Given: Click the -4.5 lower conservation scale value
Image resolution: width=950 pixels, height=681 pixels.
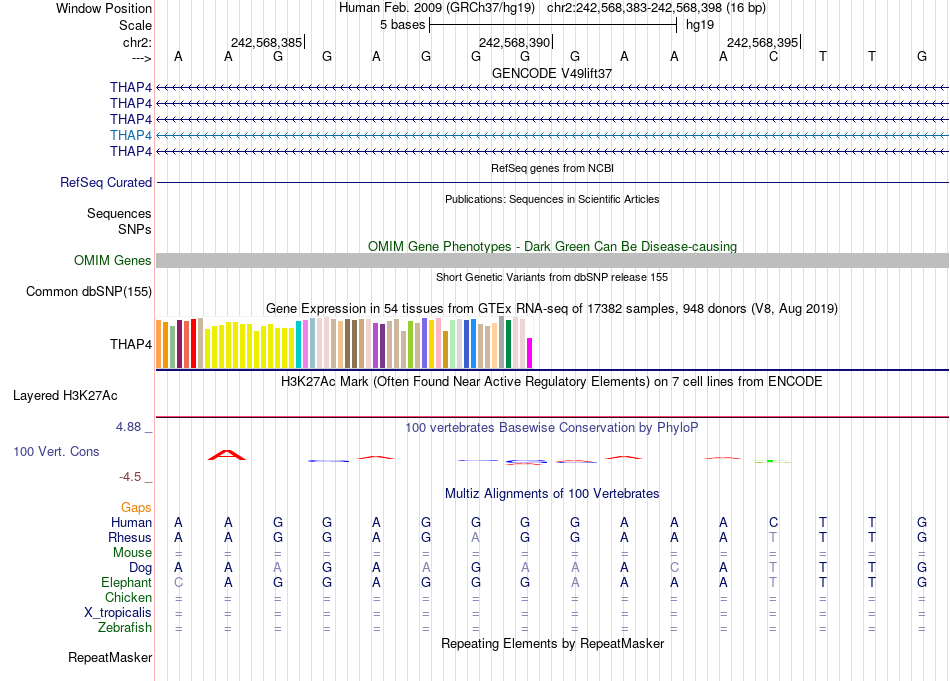Looking at the screenshot, I should pos(130,477).
